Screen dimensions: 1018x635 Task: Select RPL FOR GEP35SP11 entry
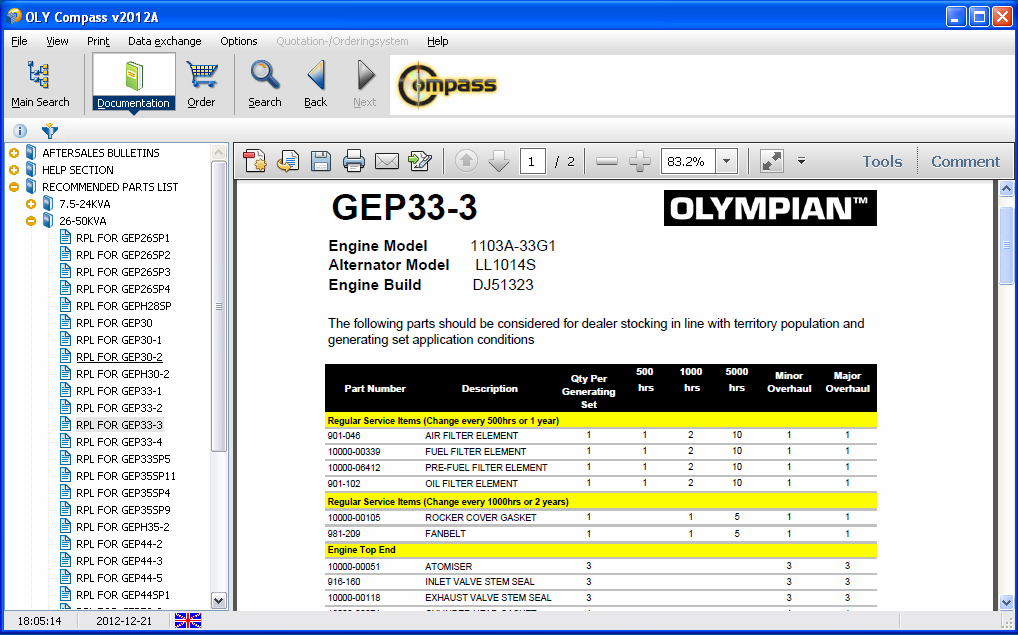click(x=126, y=475)
